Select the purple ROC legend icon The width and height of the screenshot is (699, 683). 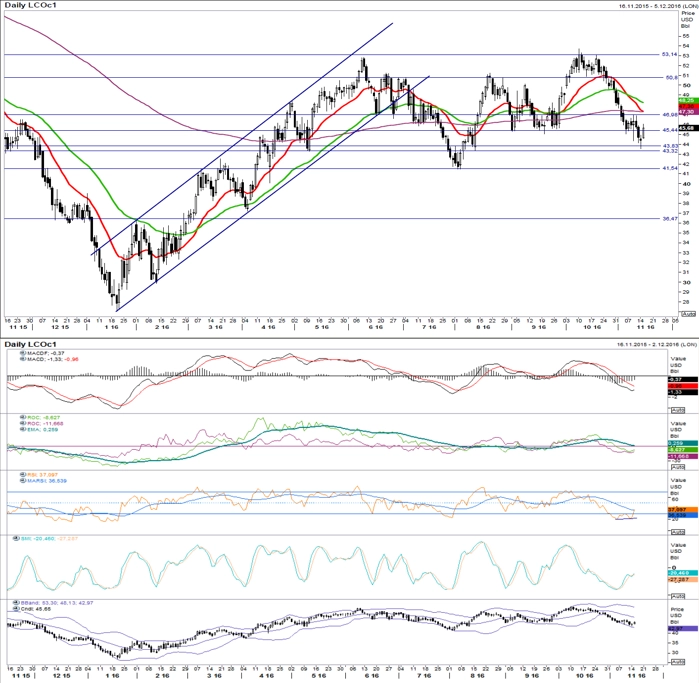click(23, 423)
